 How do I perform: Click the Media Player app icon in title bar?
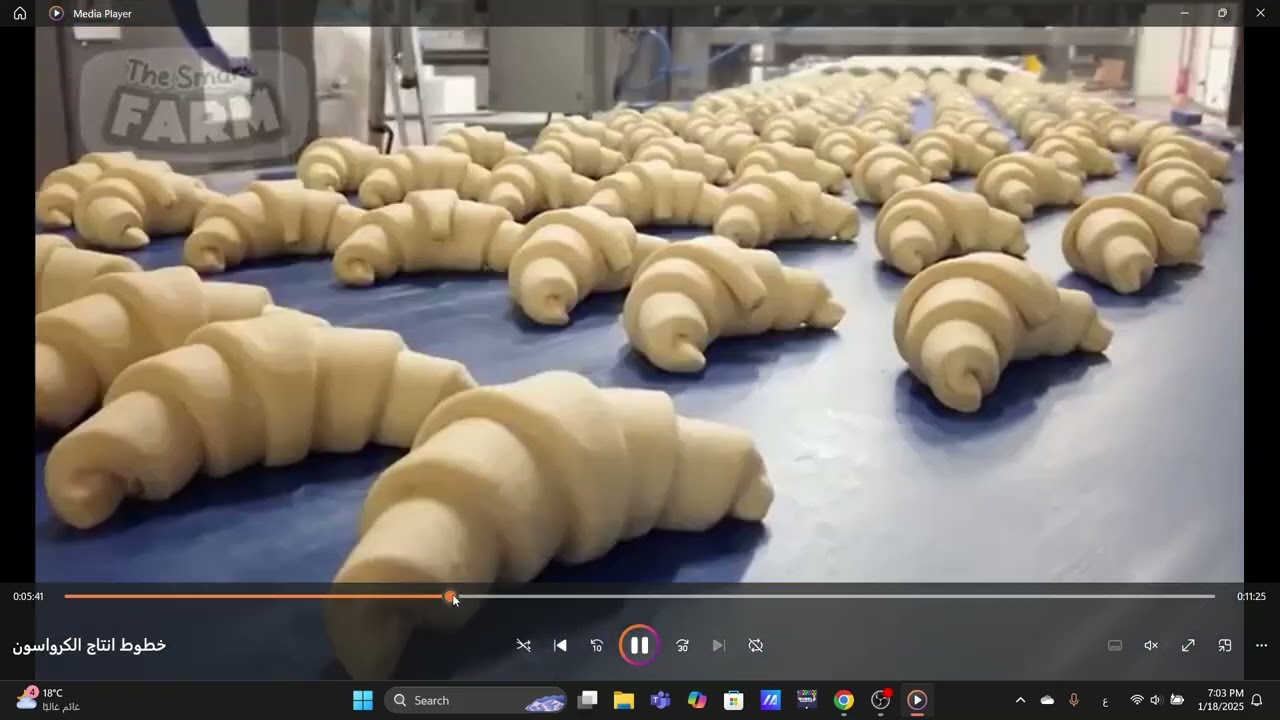pos(56,13)
